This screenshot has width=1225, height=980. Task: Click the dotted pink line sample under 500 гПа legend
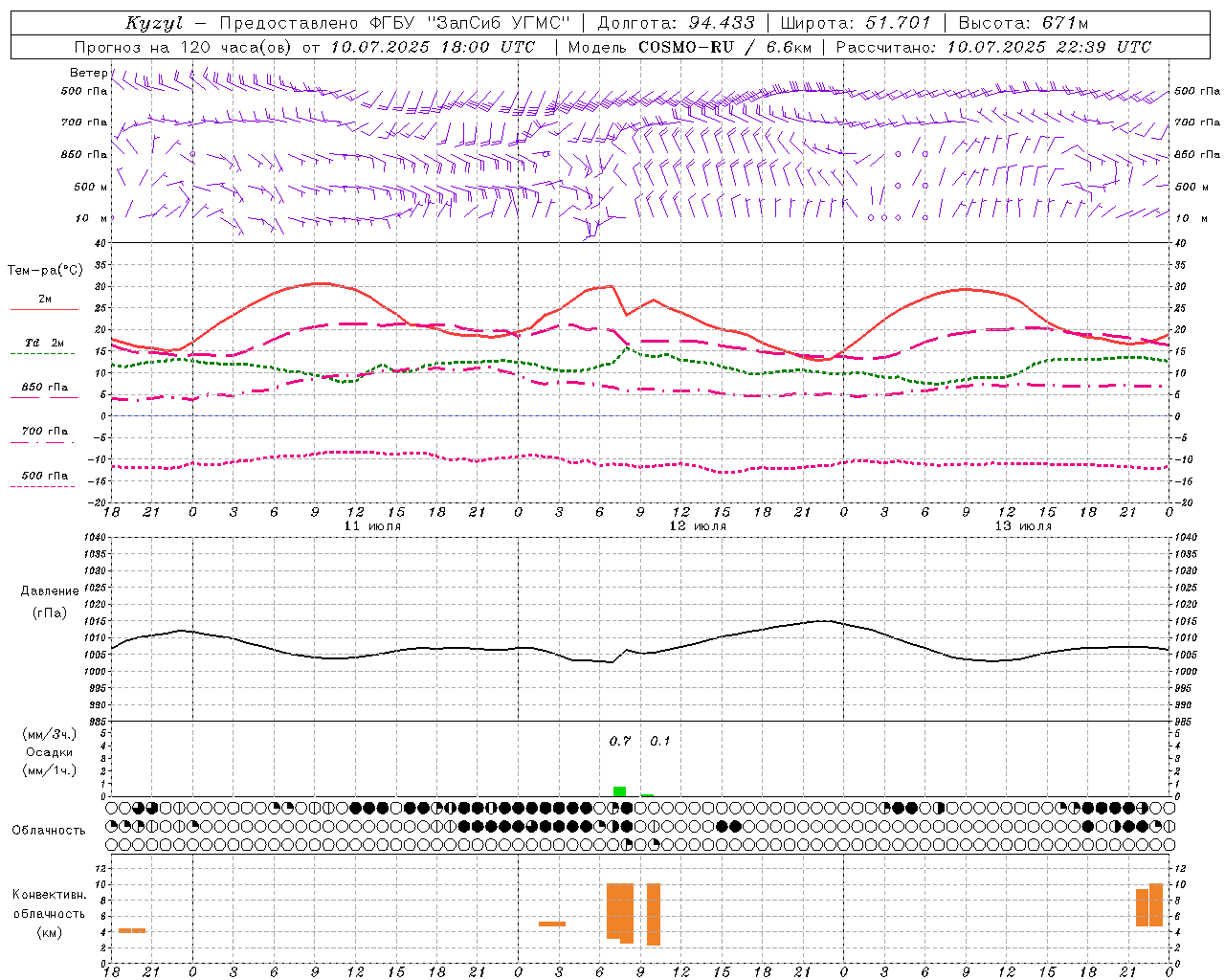[42, 486]
